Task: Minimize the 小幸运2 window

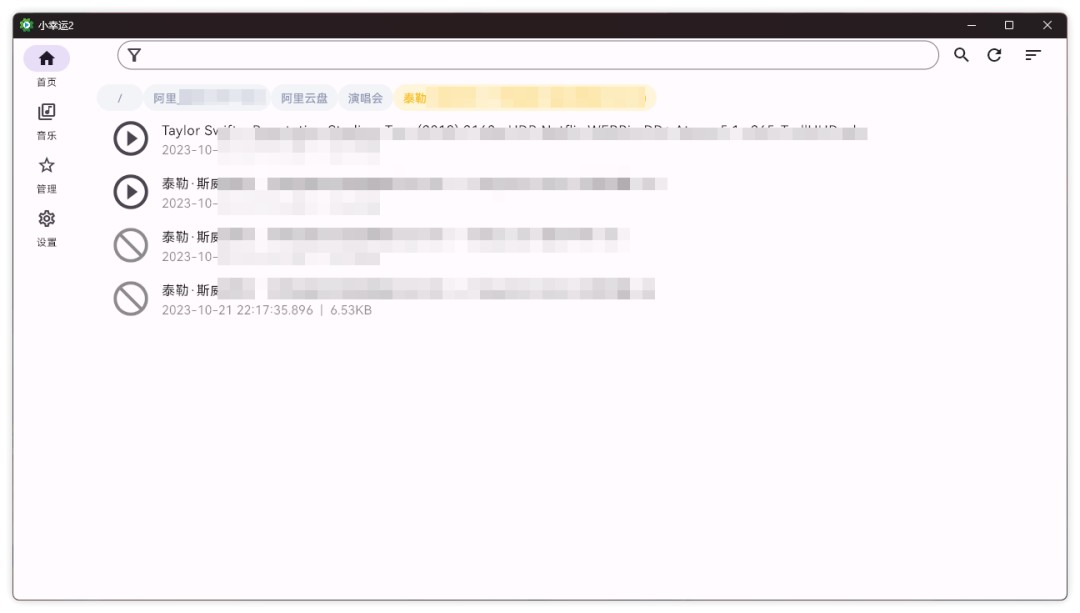Action: tap(972, 25)
